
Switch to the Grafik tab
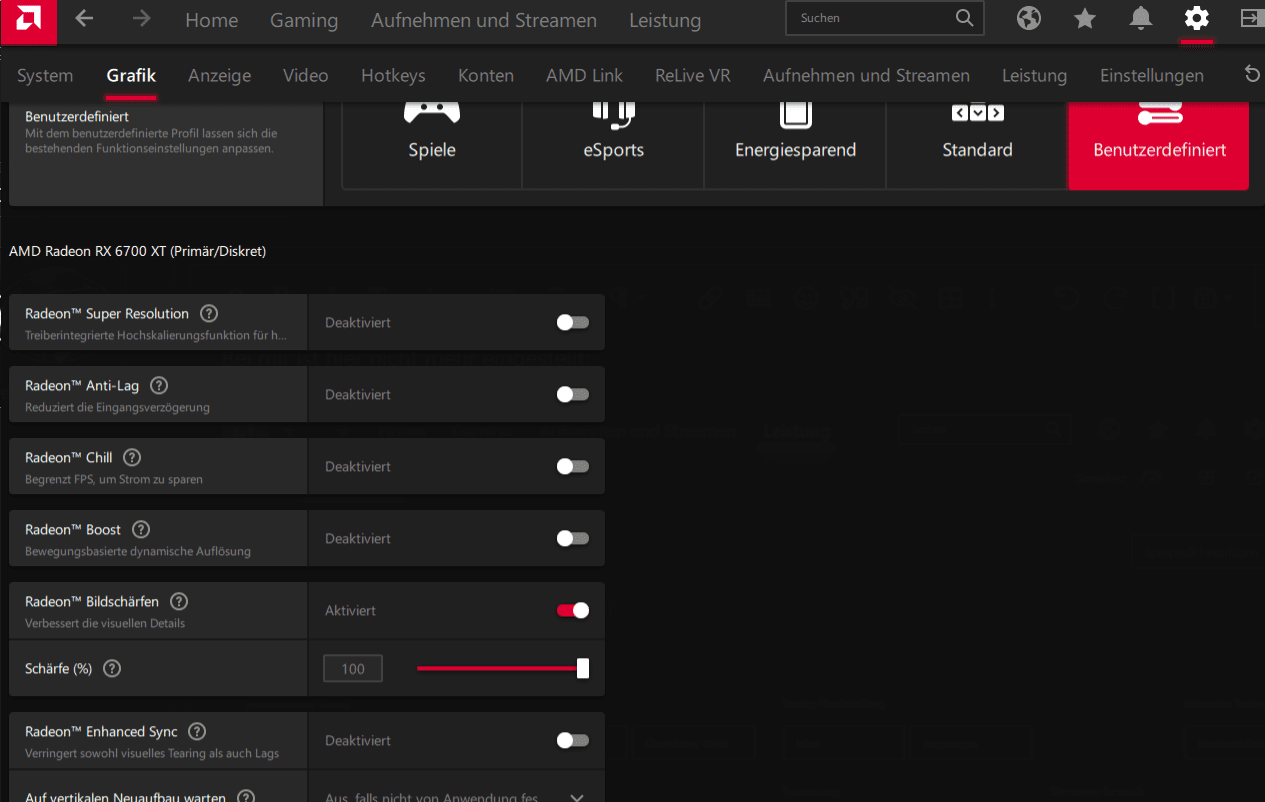click(131, 75)
